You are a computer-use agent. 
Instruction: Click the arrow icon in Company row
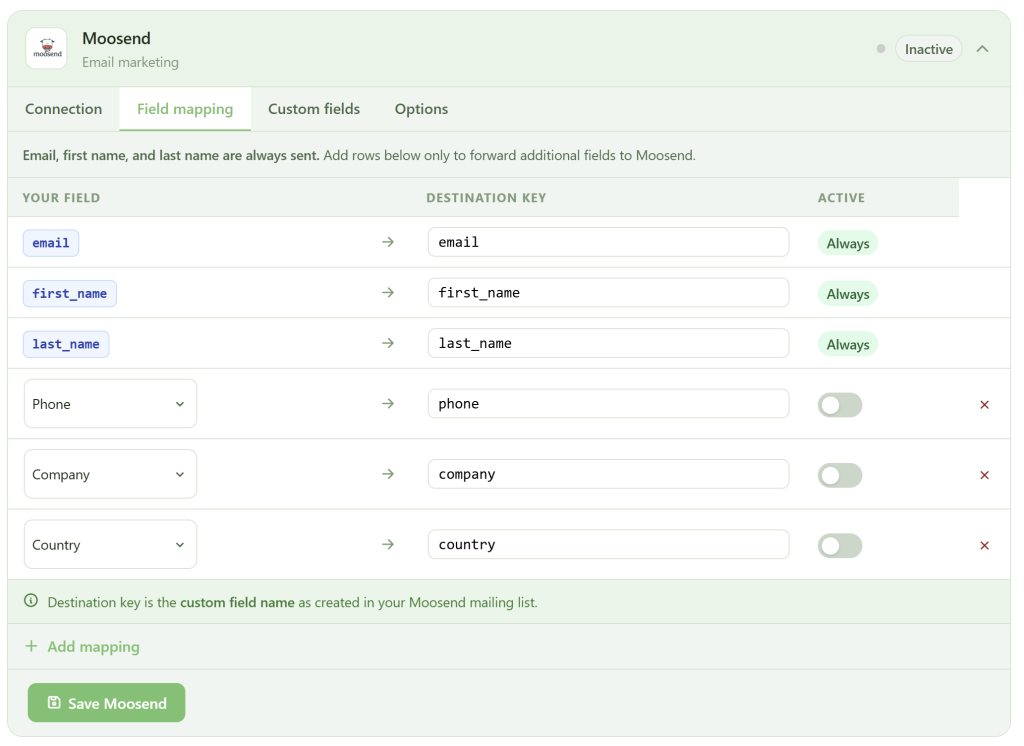[x=388, y=474]
